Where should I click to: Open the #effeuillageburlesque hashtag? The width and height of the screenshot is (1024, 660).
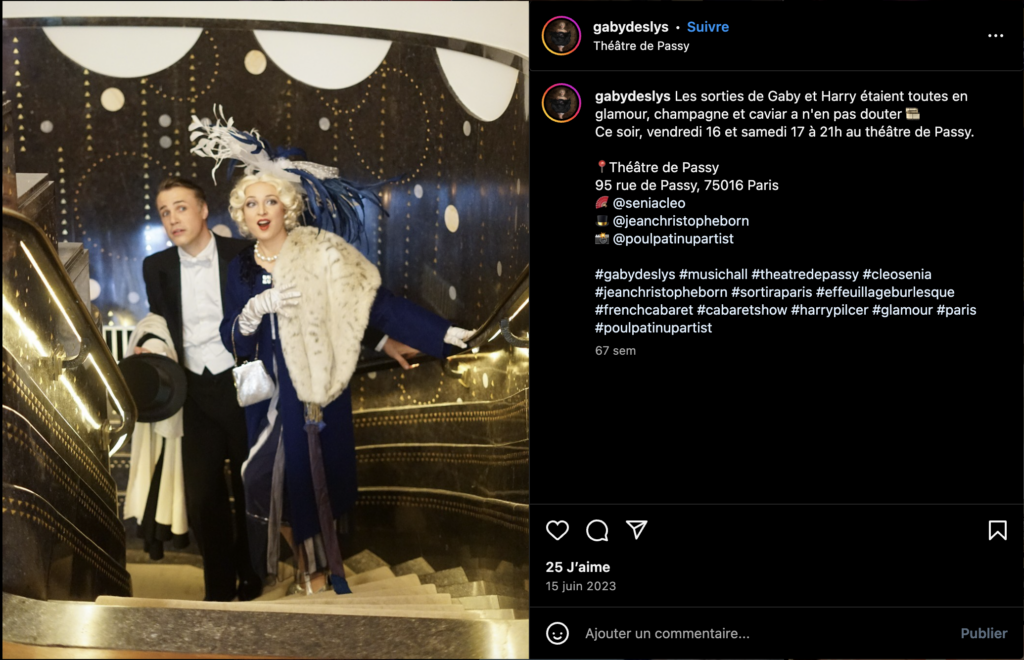coord(885,292)
